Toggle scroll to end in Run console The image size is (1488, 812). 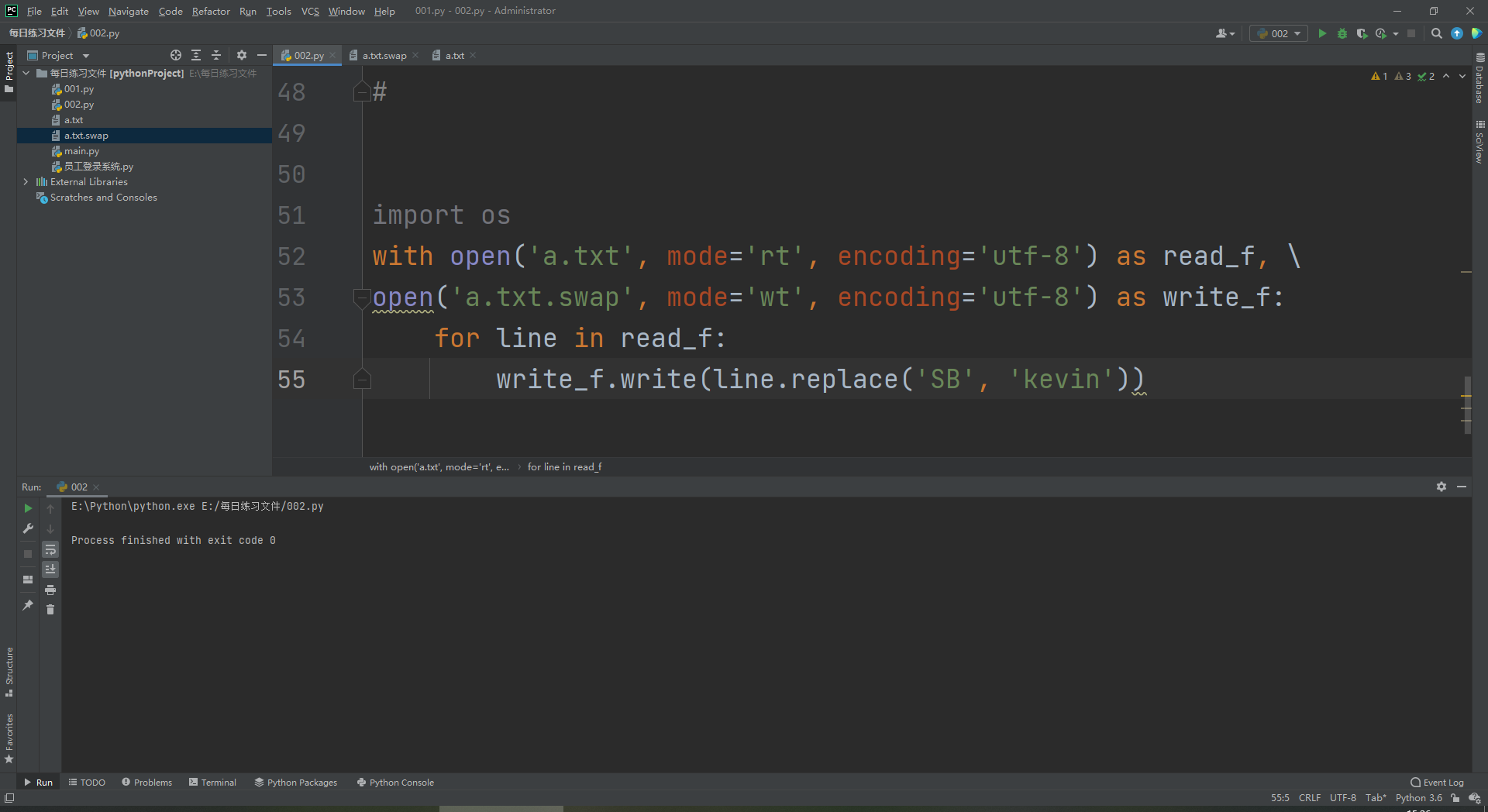[x=50, y=569]
